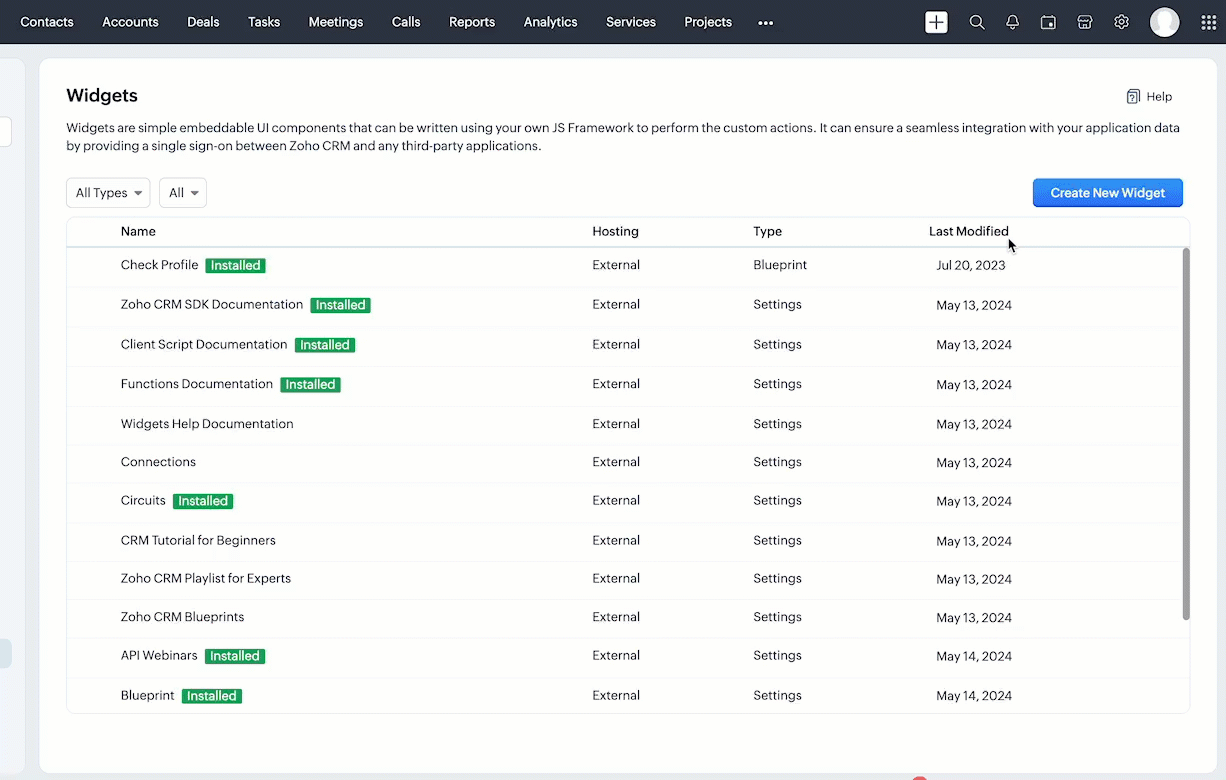
Task: Open the Blueprint widget in last row
Action: click(148, 695)
